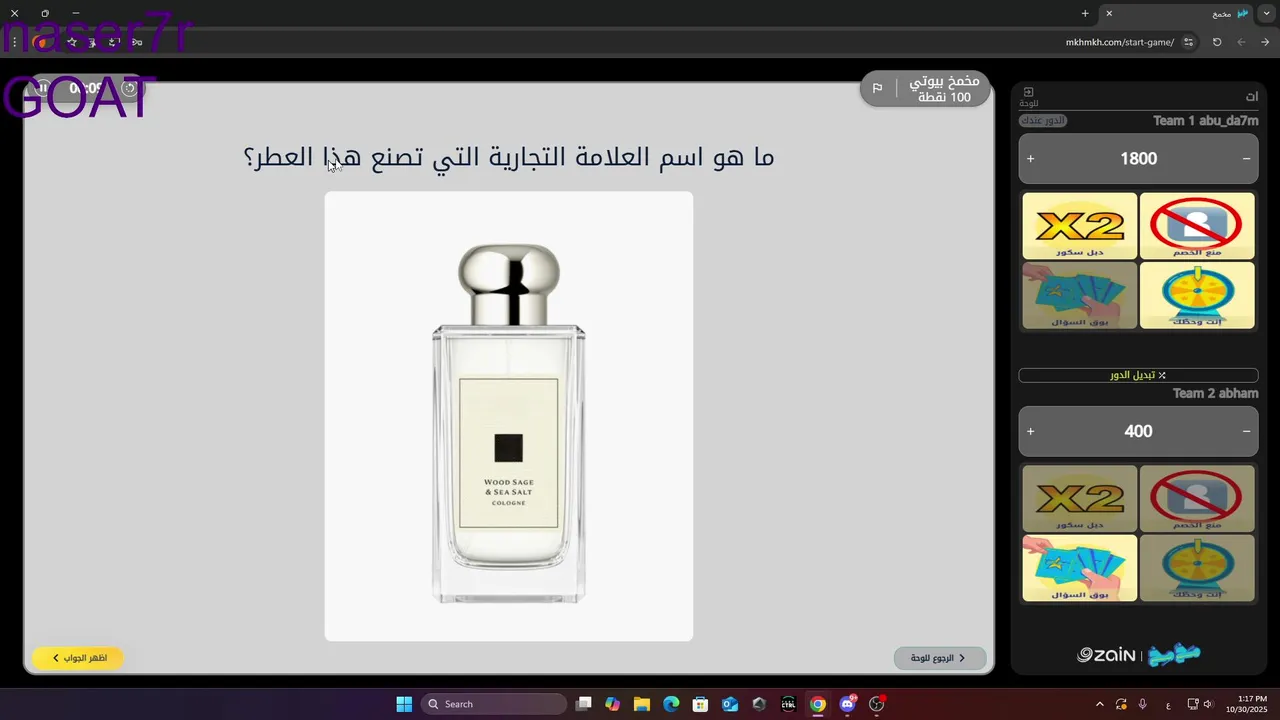Open Microsoft Store from the taskbar

(x=701, y=704)
